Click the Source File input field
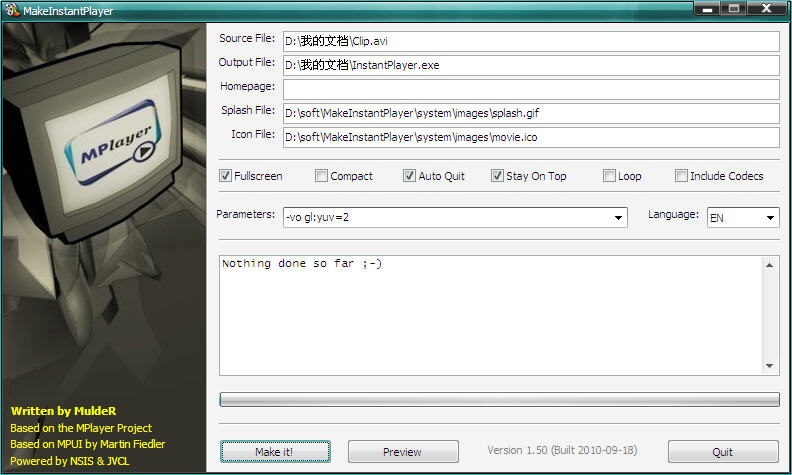This screenshot has width=792, height=475. pyautogui.click(x=531, y=41)
